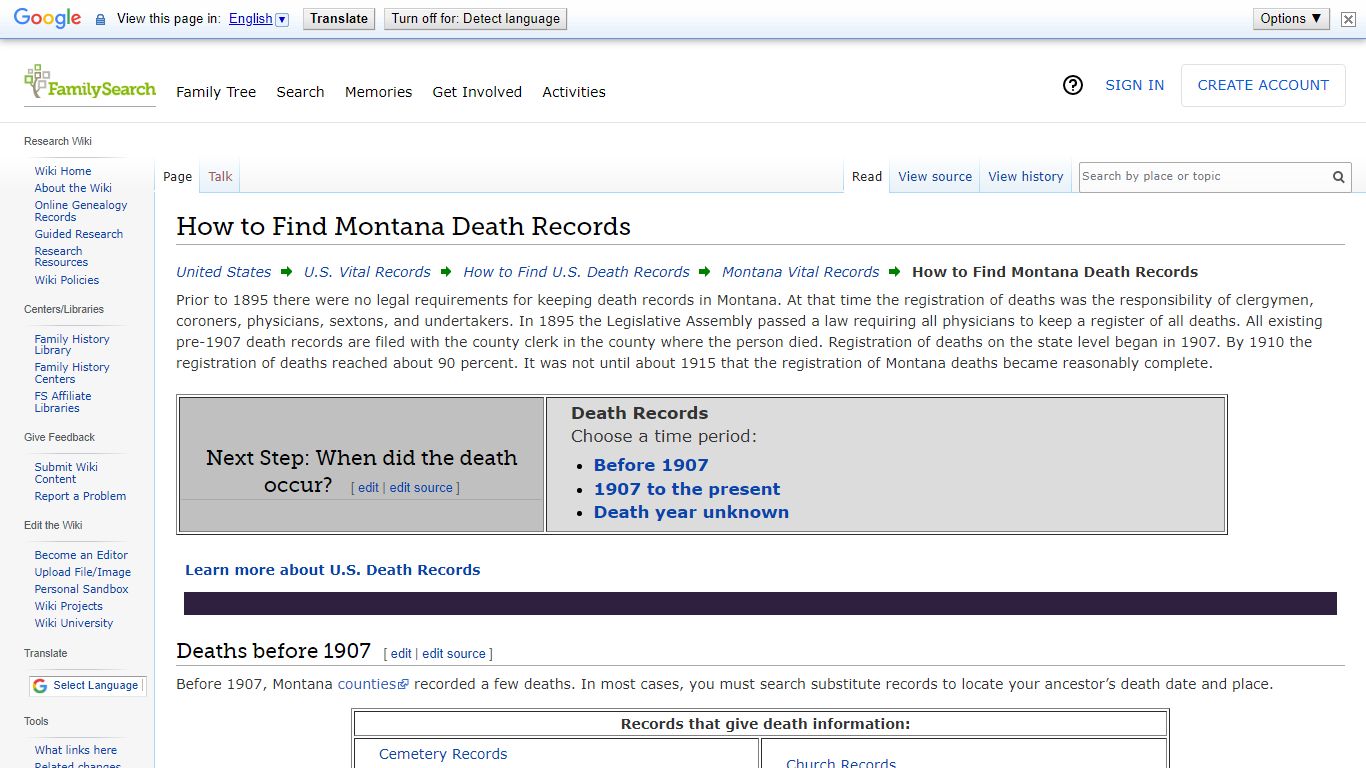Open Wiki Projects link
The height and width of the screenshot is (768, 1366).
coord(69,606)
